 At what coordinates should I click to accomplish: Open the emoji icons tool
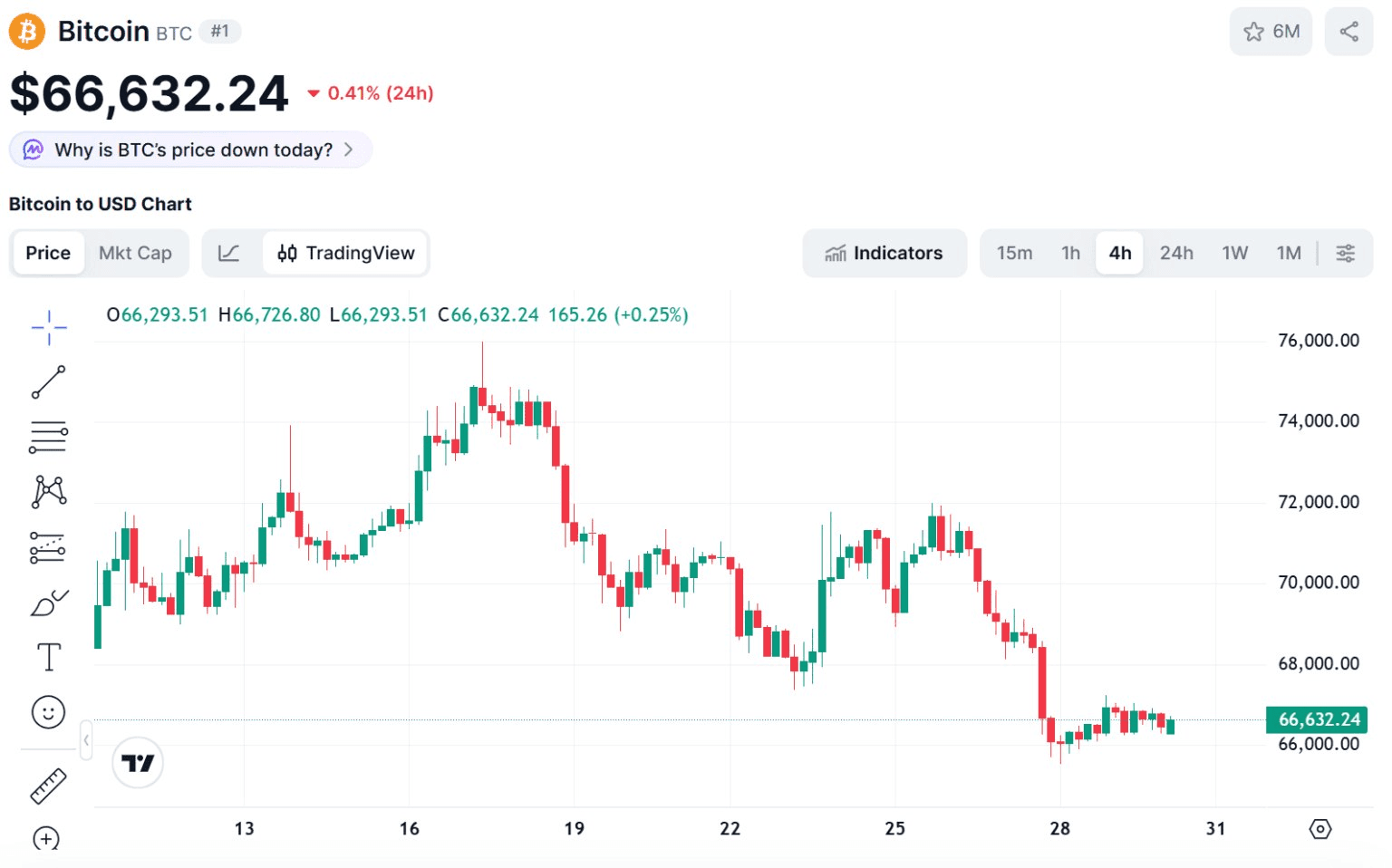(x=49, y=712)
